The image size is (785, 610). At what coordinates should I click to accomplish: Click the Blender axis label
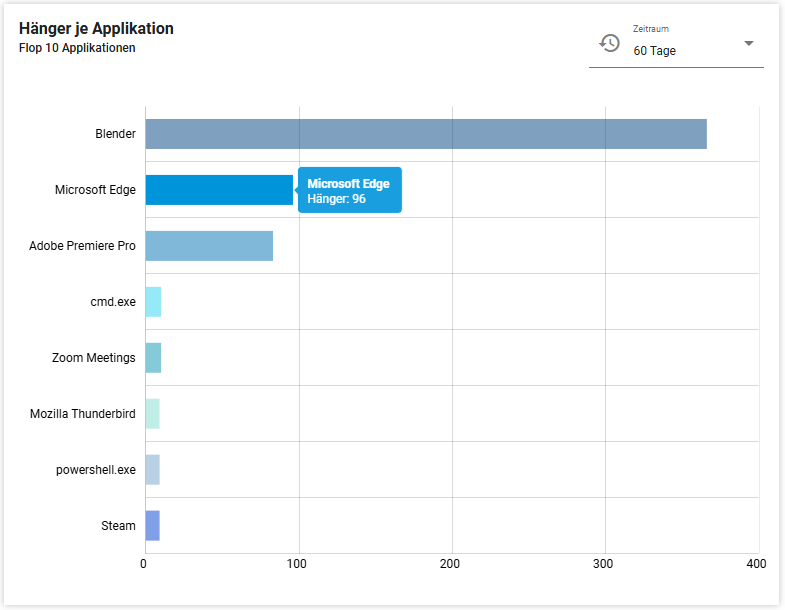(115, 134)
